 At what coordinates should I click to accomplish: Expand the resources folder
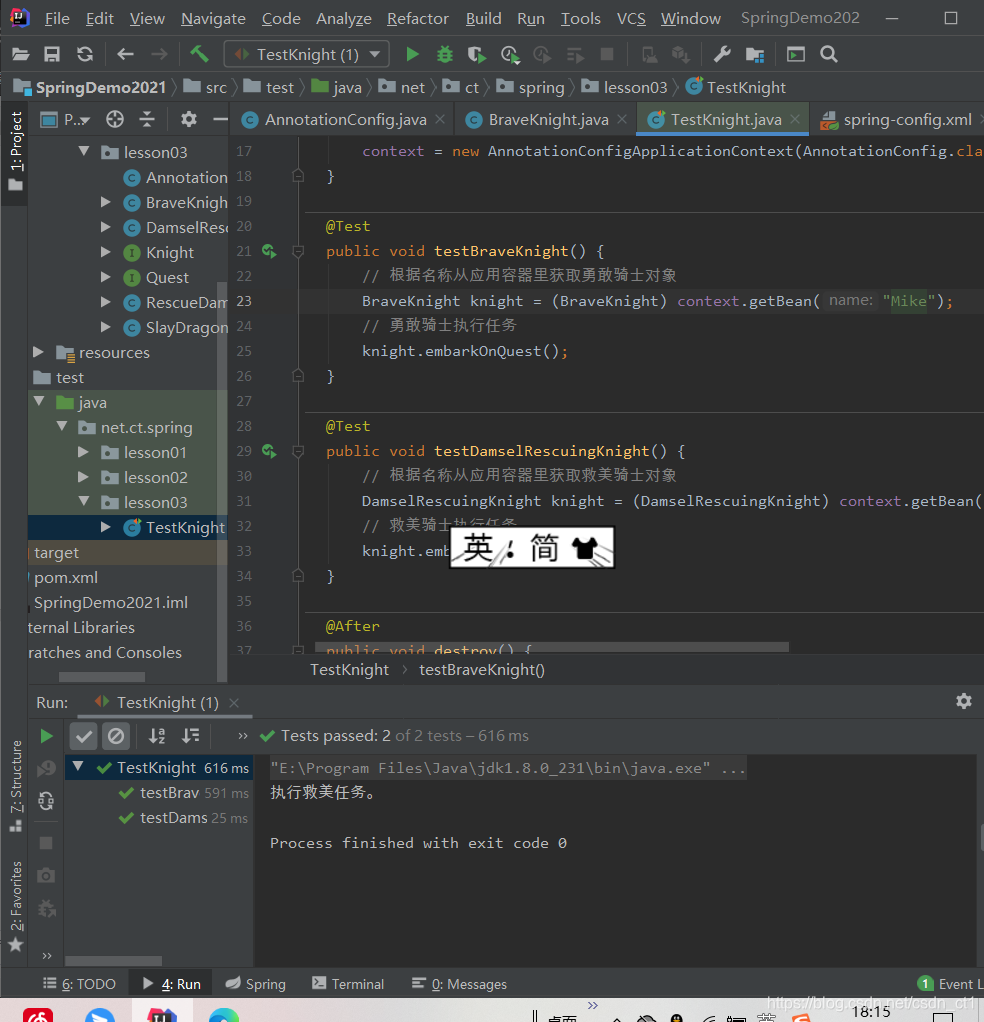pyautogui.click(x=38, y=352)
